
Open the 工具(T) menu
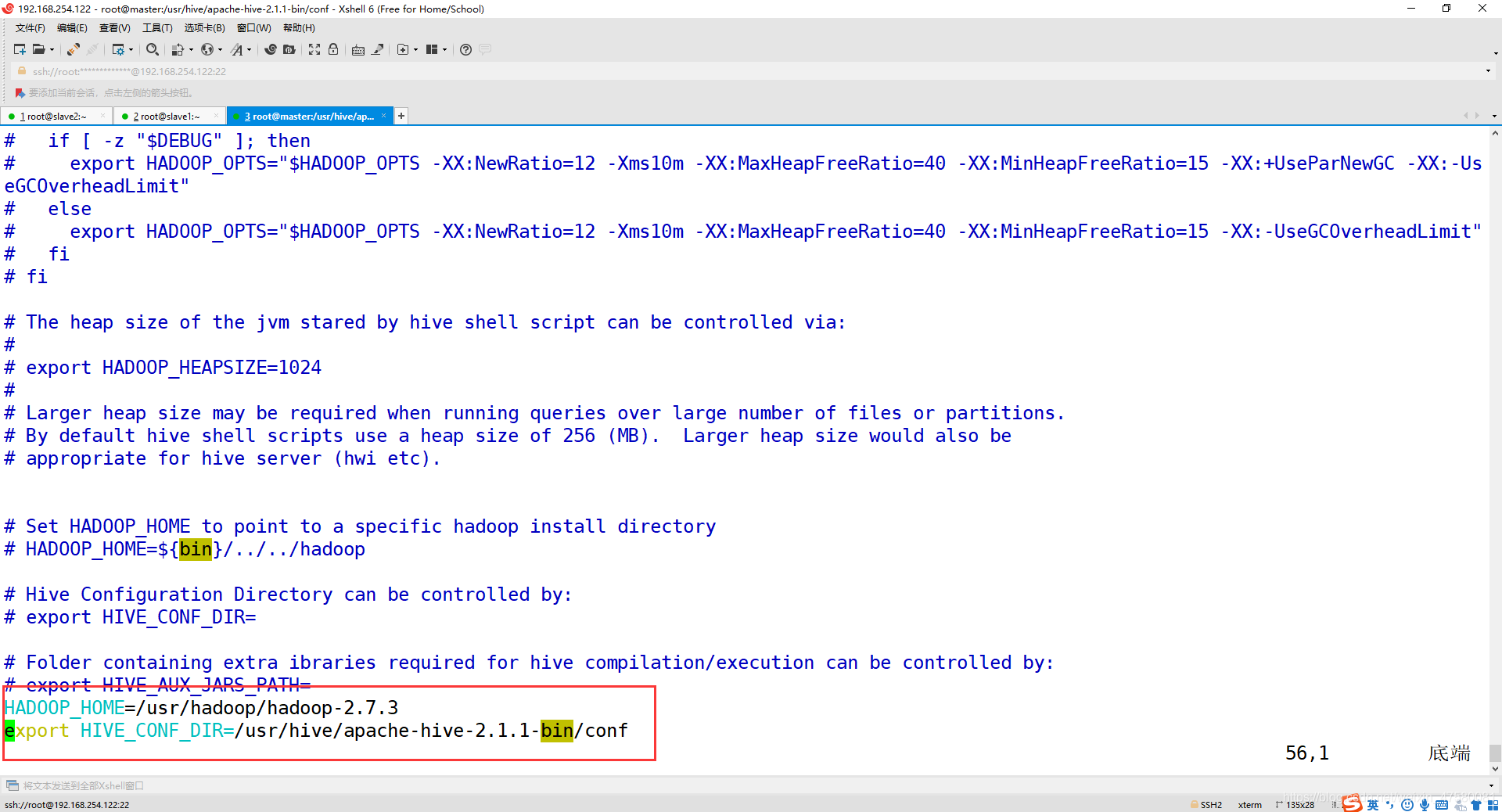coord(157,28)
